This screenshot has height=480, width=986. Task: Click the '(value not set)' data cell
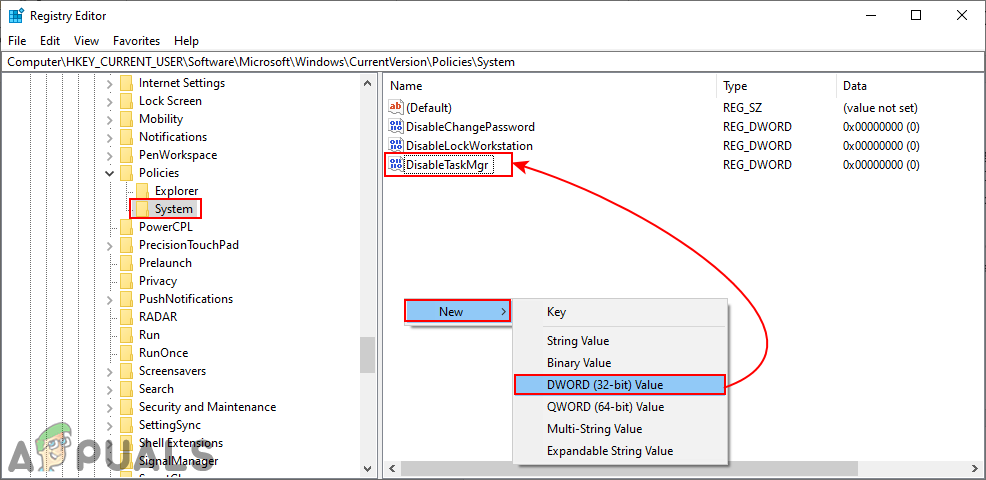[x=880, y=108]
